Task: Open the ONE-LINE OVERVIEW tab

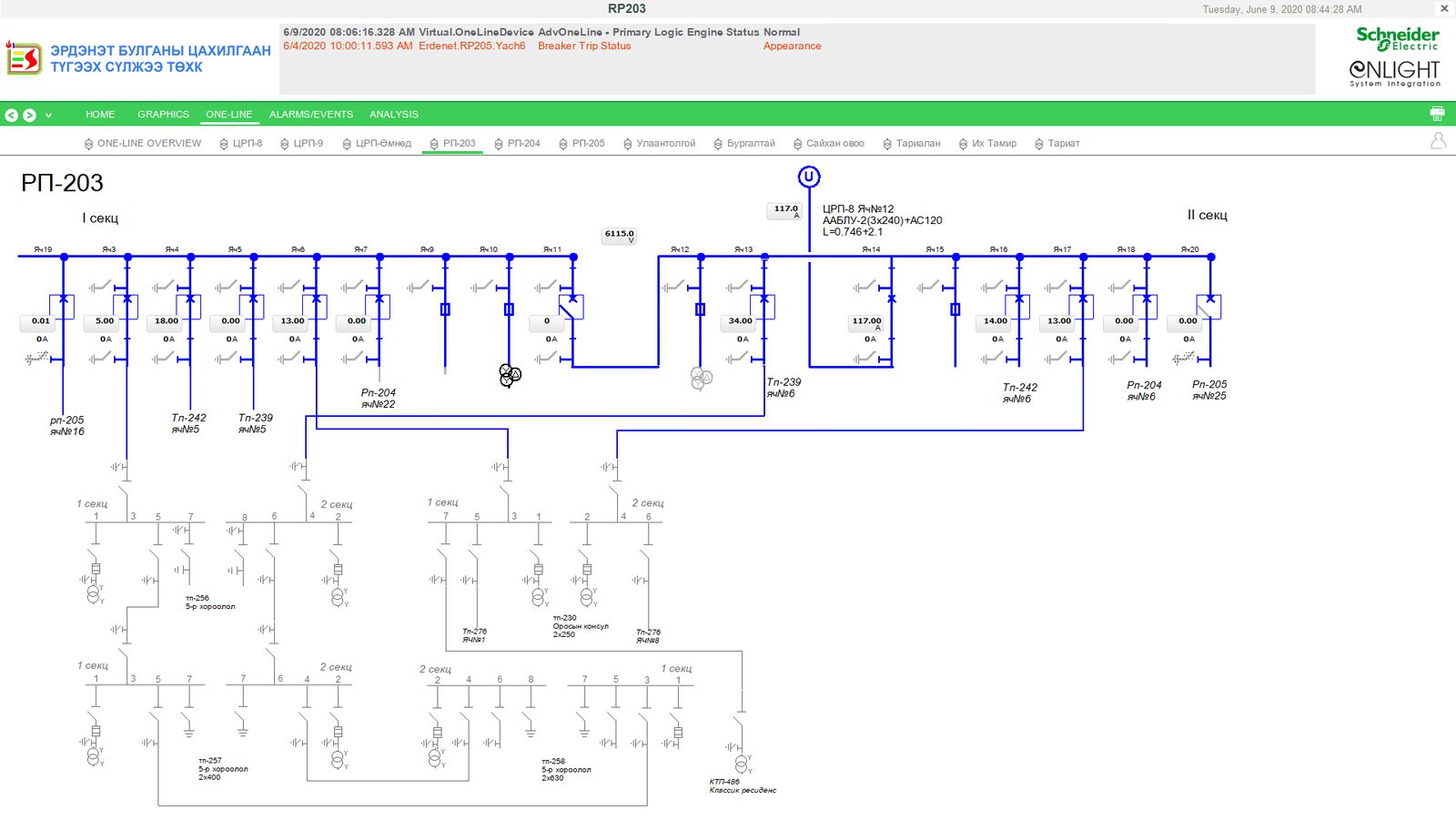Action: [x=143, y=144]
